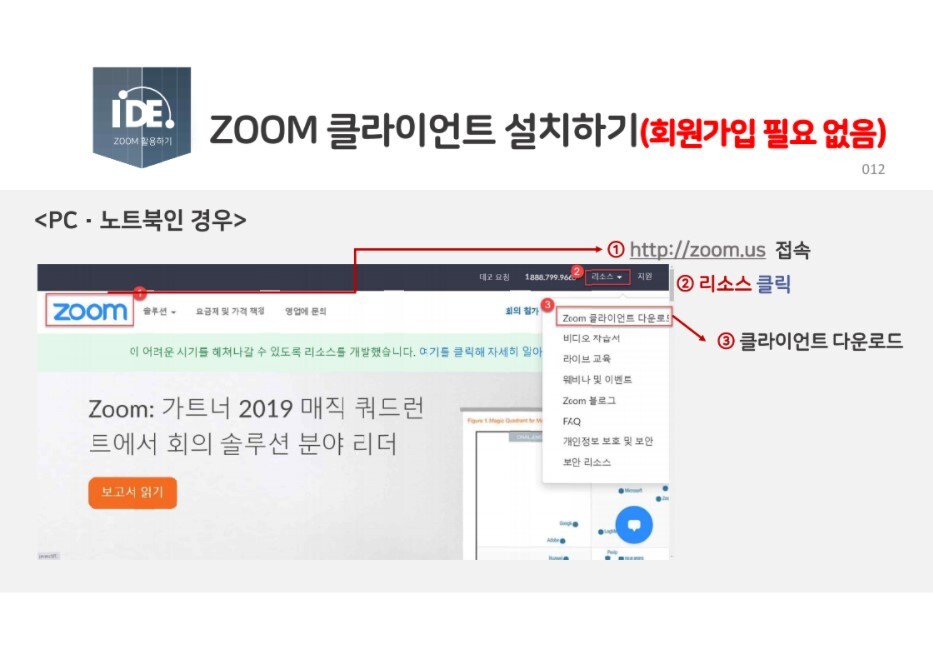Select 라이브 교육 menu entry
933x660 pixels.
click(x=587, y=359)
